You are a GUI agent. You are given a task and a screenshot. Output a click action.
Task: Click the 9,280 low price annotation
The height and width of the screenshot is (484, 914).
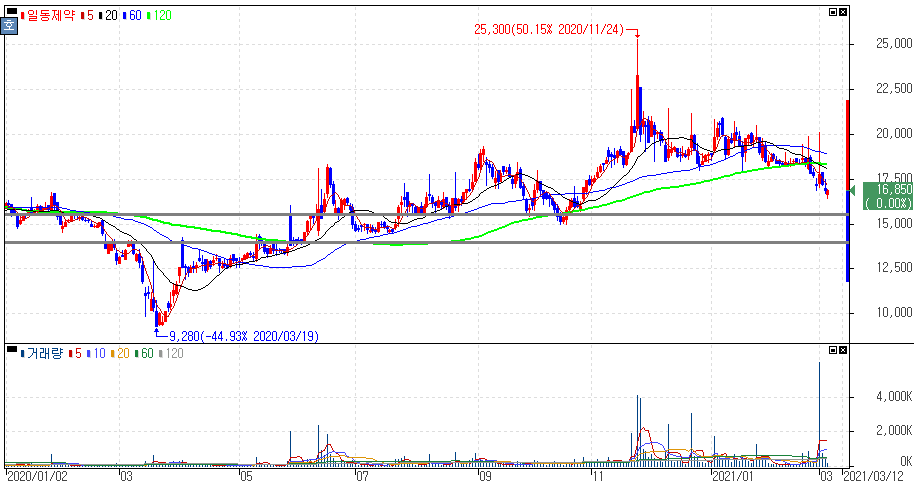[244, 336]
